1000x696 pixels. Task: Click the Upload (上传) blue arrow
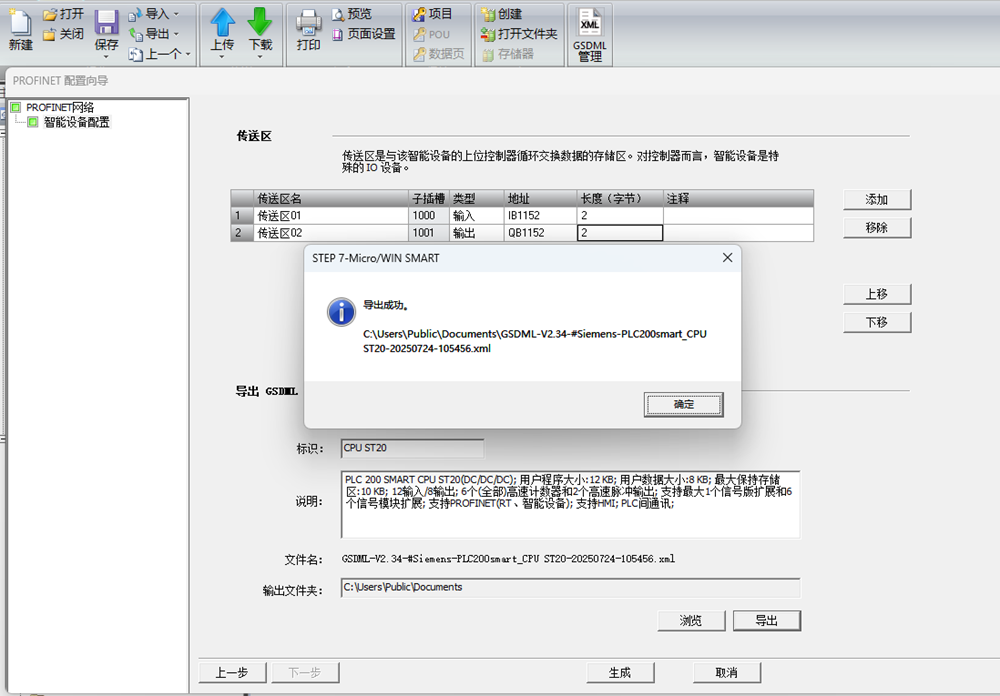[x=223, y=22]
